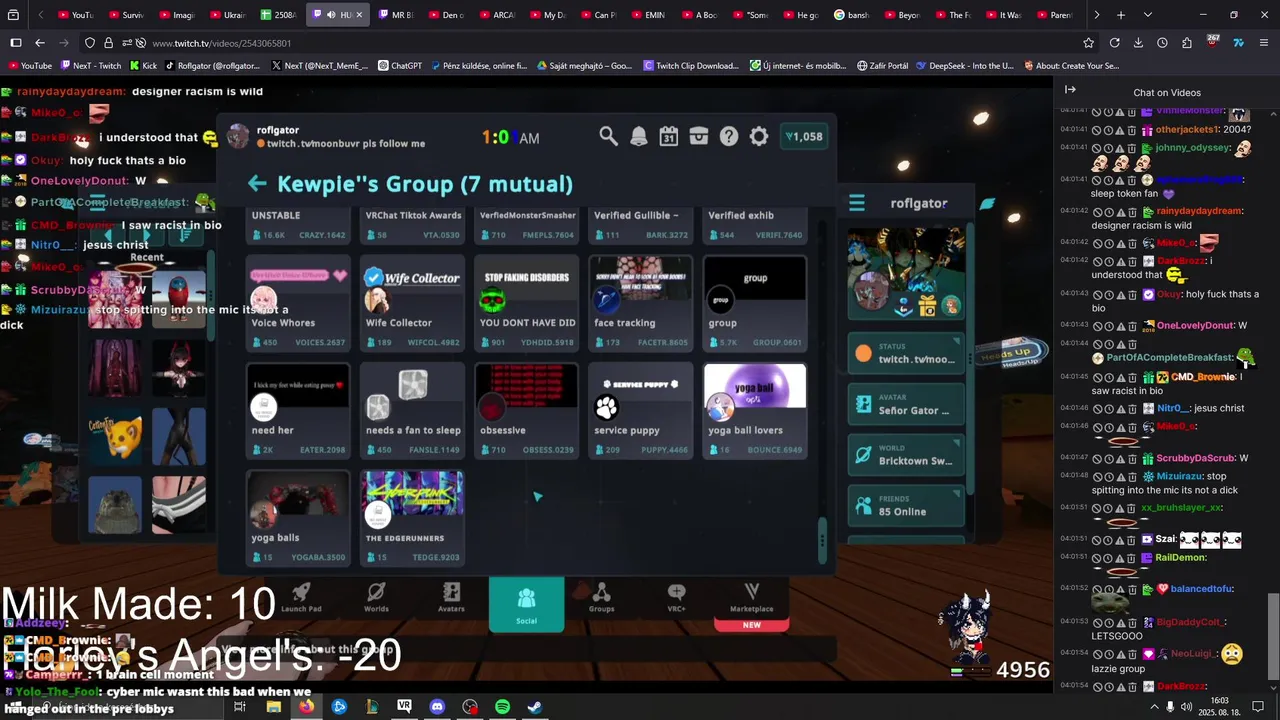The height and width of the screenshot is (720, 1280).
Task: Click the Twitch chat scrollbar
Action: coord(1273,635)
